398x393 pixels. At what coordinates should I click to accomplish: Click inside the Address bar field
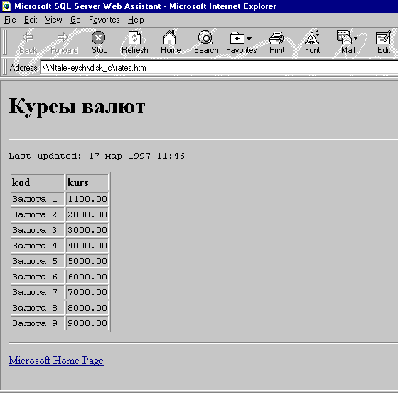[219, 68]
